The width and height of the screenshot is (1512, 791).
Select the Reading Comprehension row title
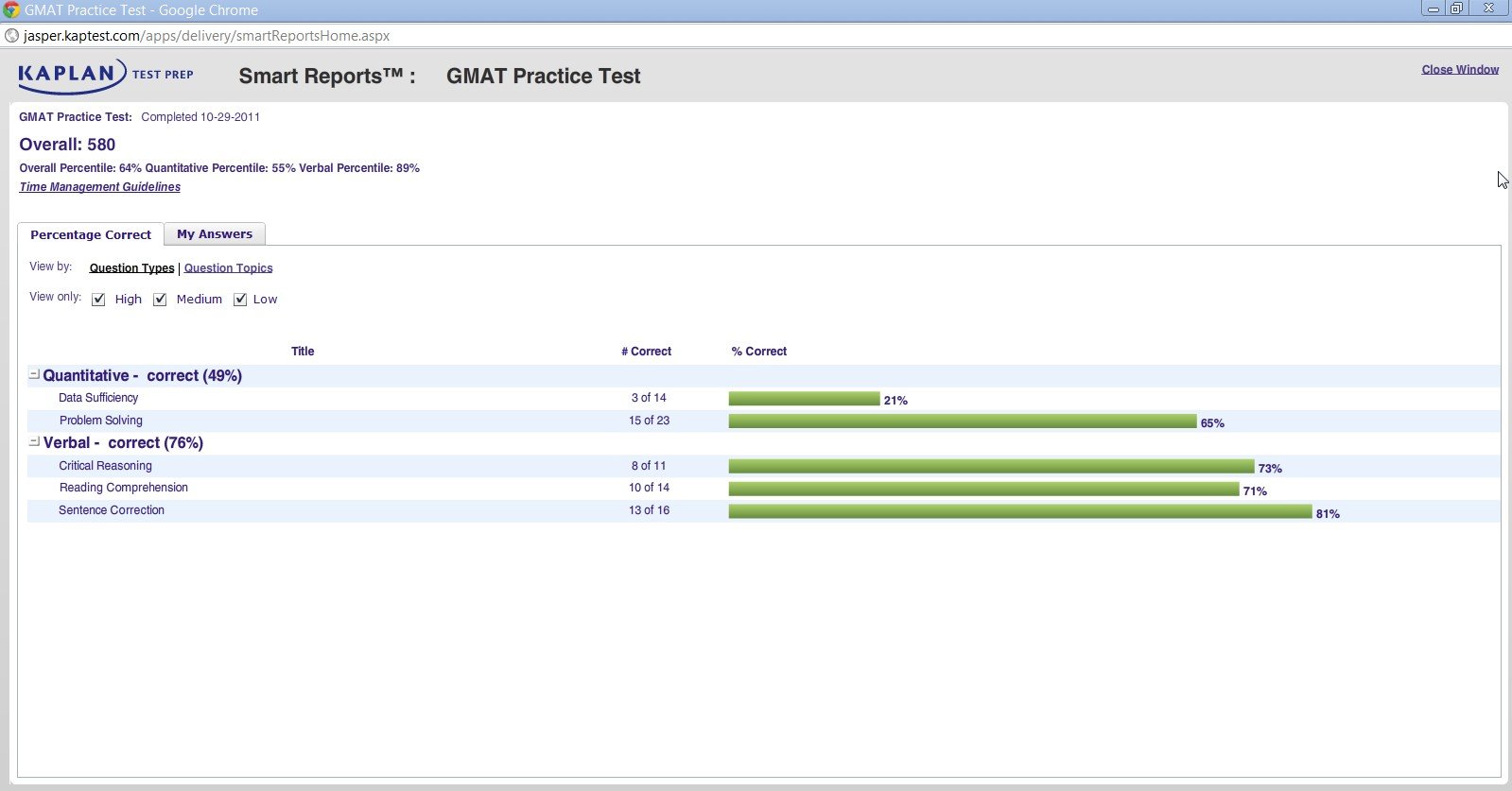[x=124, y=488]
